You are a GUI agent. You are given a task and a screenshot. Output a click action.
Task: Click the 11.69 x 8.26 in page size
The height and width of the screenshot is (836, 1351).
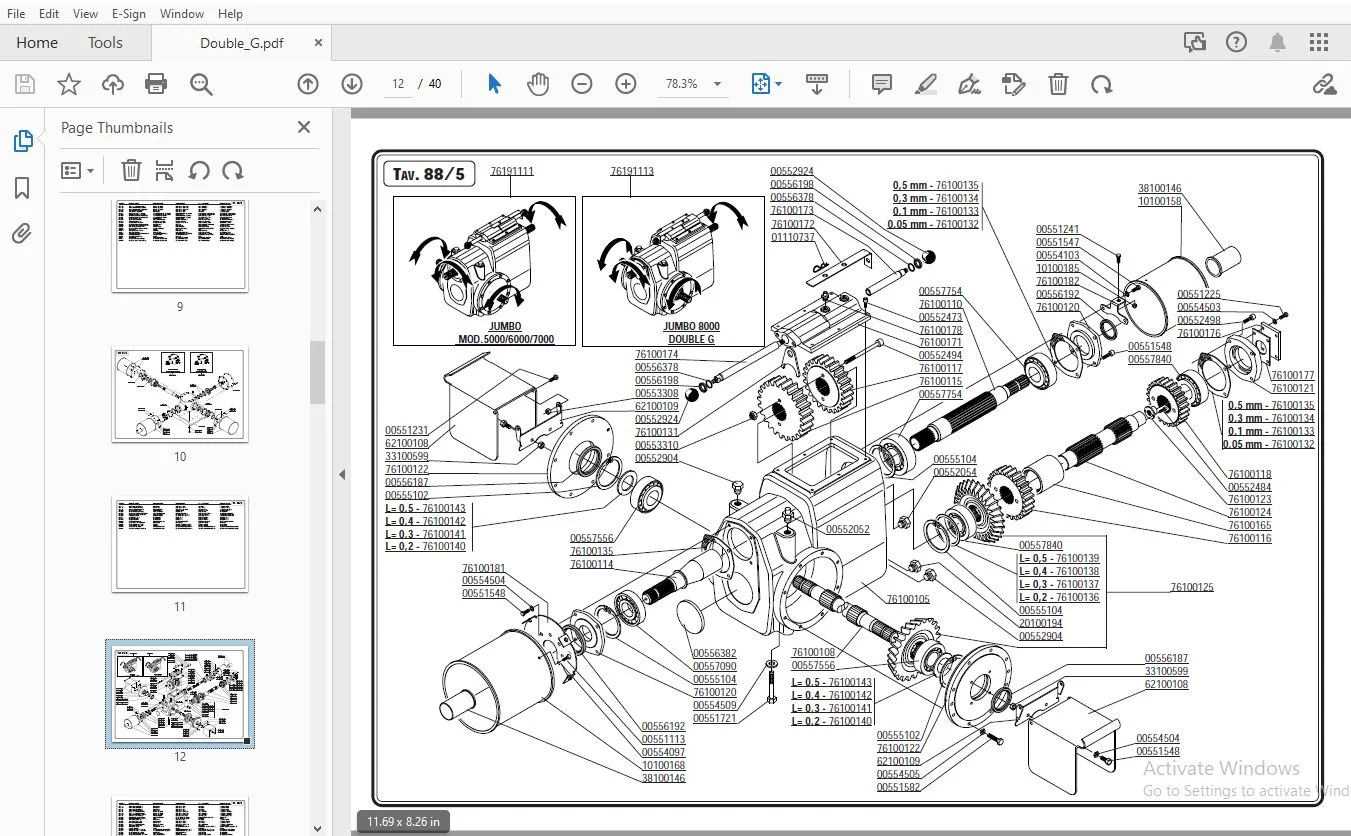[x=403, y=822]
